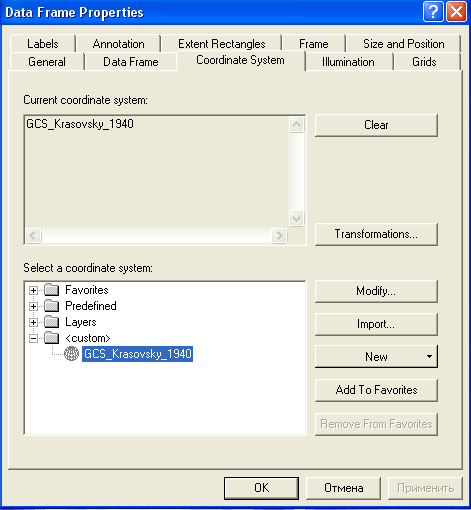Screen dimensions: 471x510
Task: Select the Coordinate System tab
Action: point(240,60)
